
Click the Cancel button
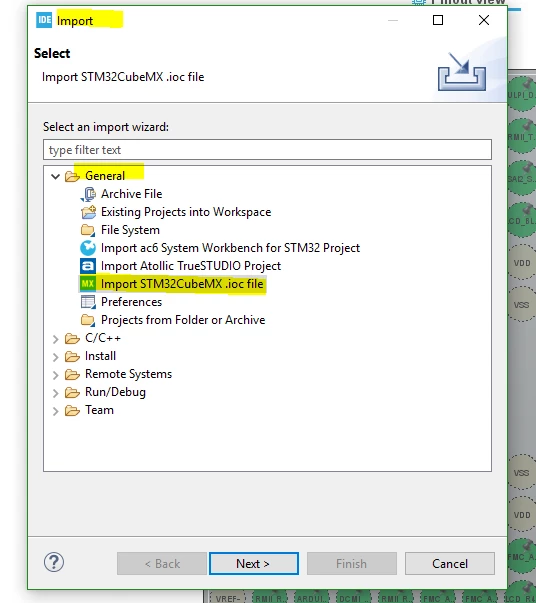[449, 564]
